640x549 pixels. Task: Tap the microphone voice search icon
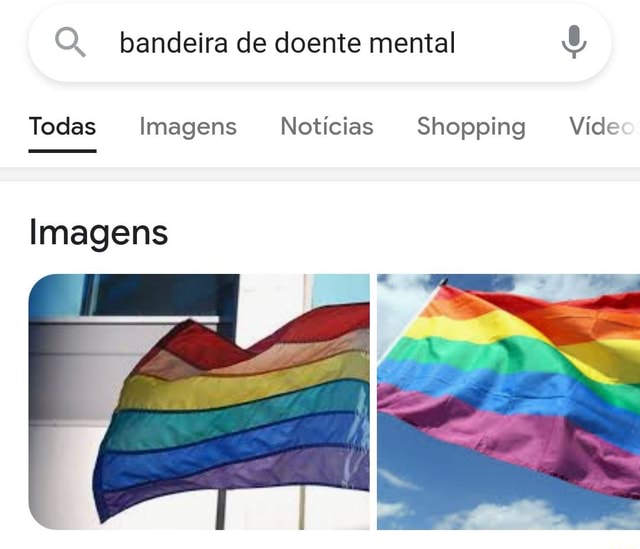[x=574, y=42]
